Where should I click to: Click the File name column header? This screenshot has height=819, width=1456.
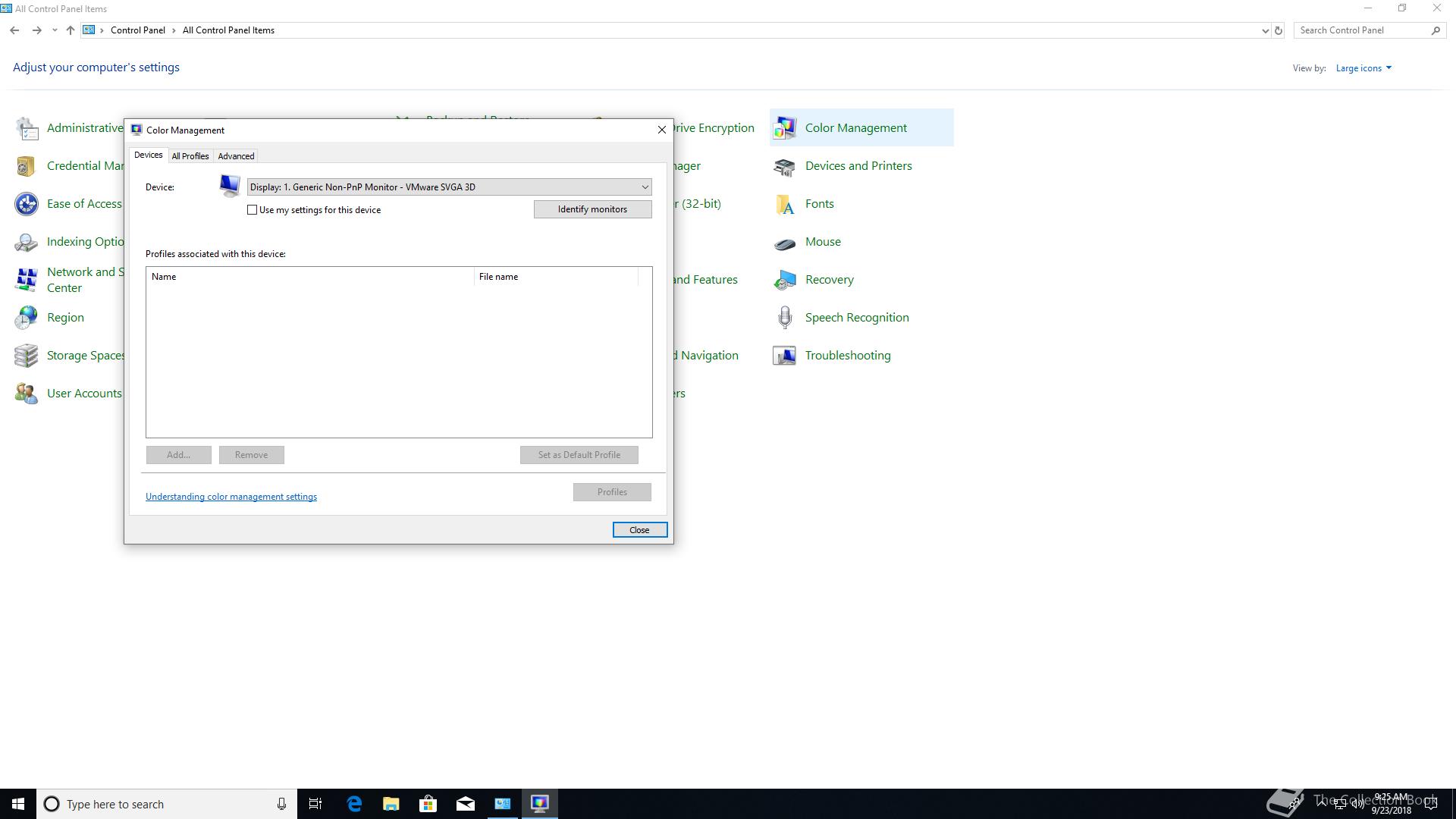click(x=557, y=277)
